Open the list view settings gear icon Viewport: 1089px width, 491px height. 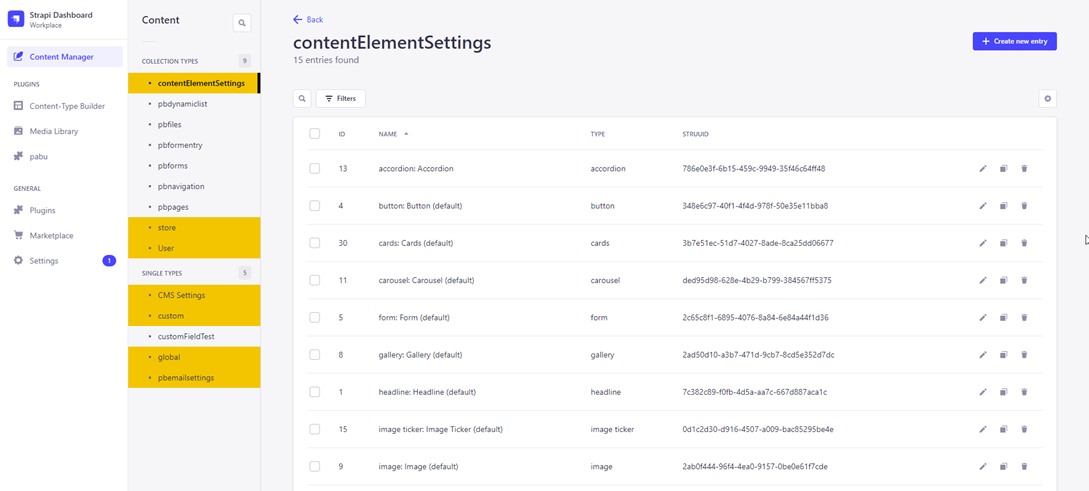[x=1047, y=99]
